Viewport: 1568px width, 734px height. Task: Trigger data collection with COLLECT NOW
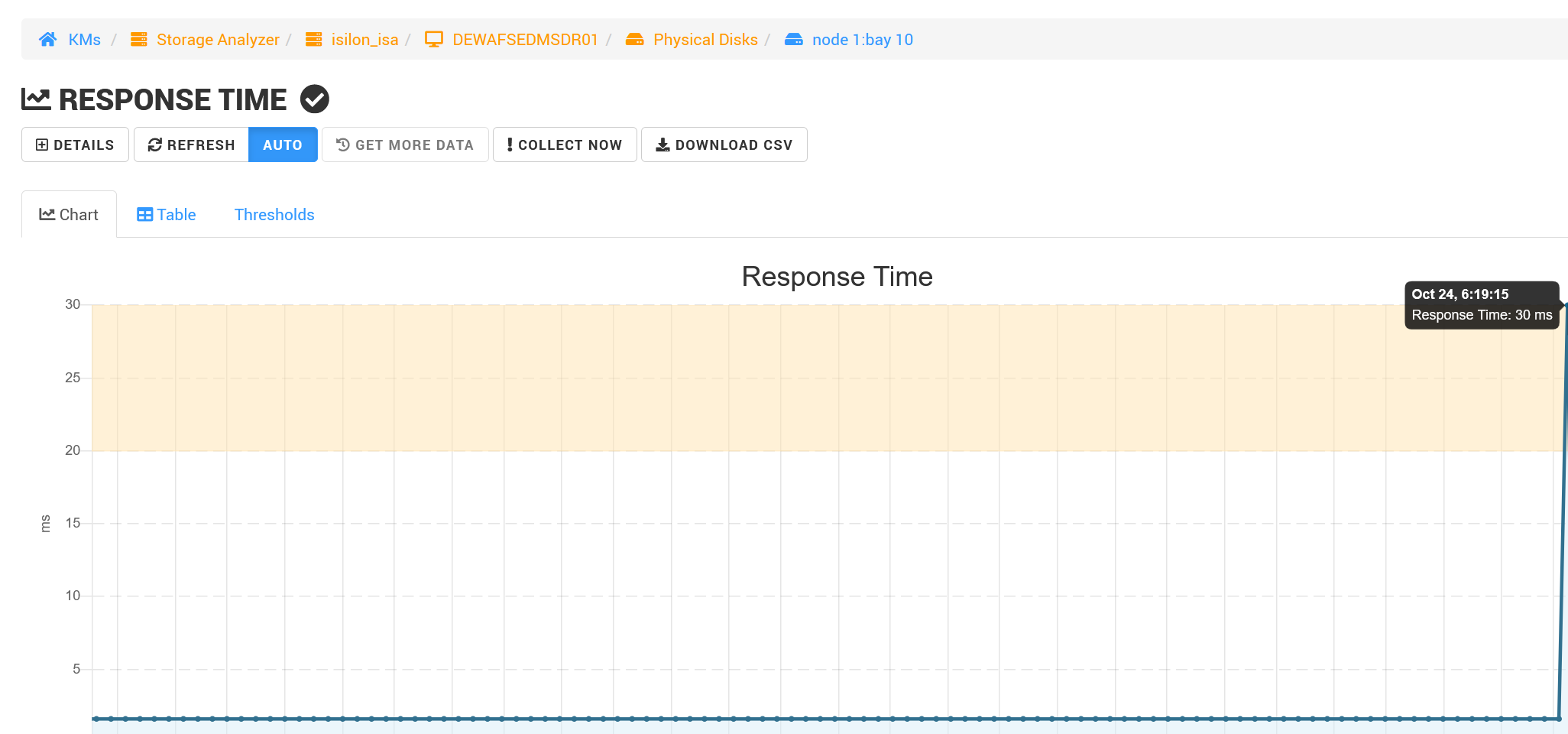(x=565, y=144)
